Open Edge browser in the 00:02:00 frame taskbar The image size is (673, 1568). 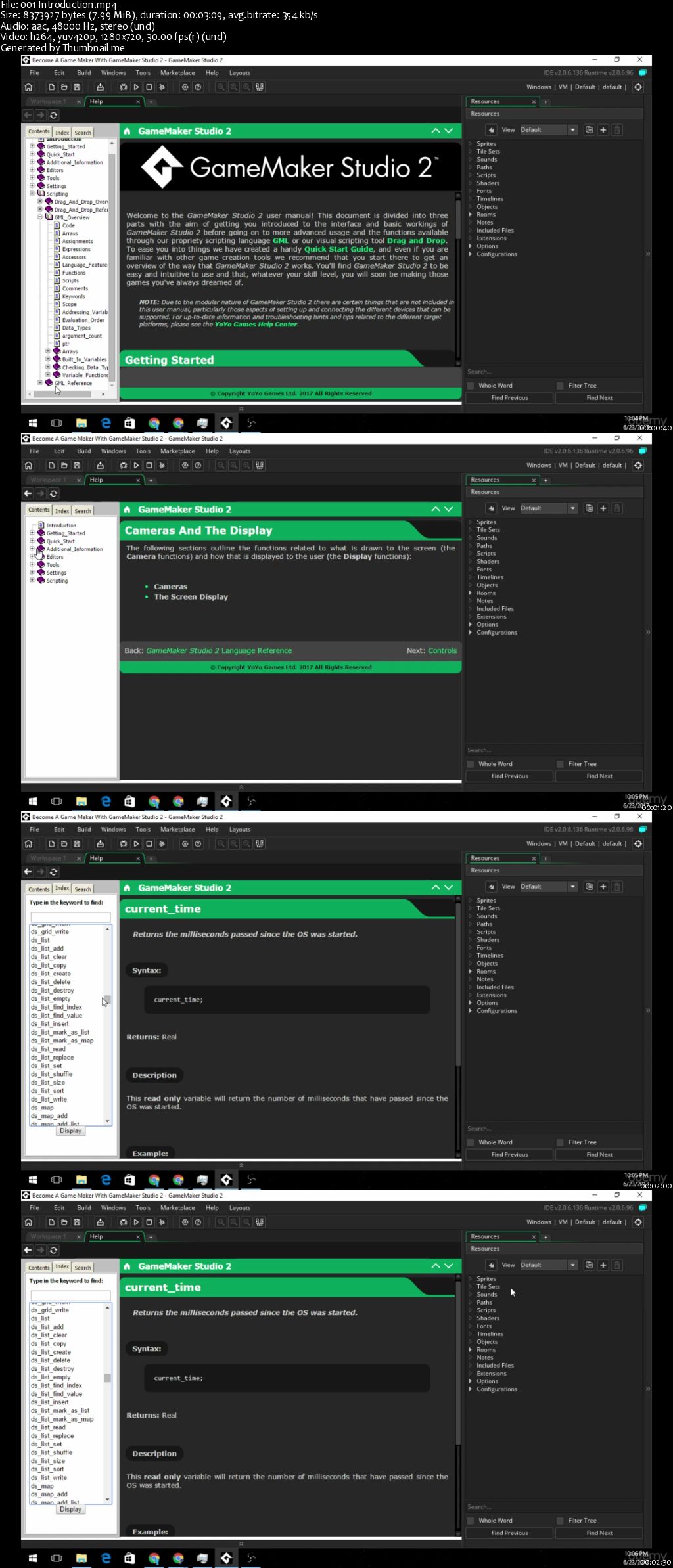tap(106, 1180)
